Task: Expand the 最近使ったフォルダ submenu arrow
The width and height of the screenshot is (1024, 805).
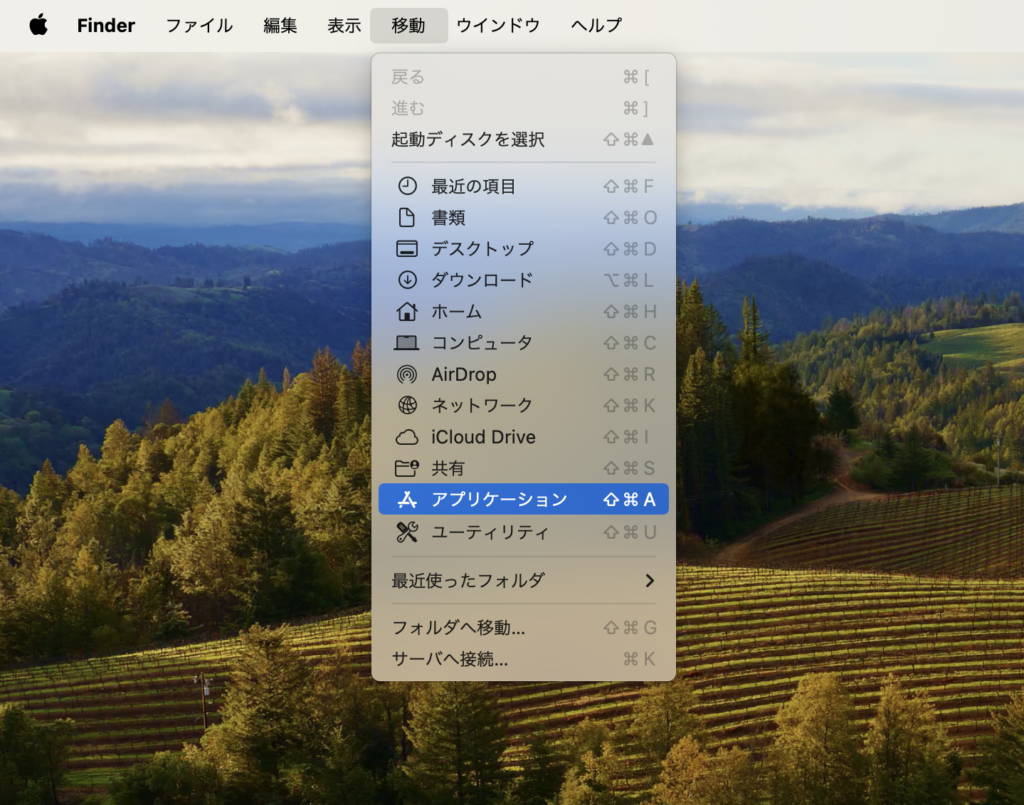Action: click(649, 580)
